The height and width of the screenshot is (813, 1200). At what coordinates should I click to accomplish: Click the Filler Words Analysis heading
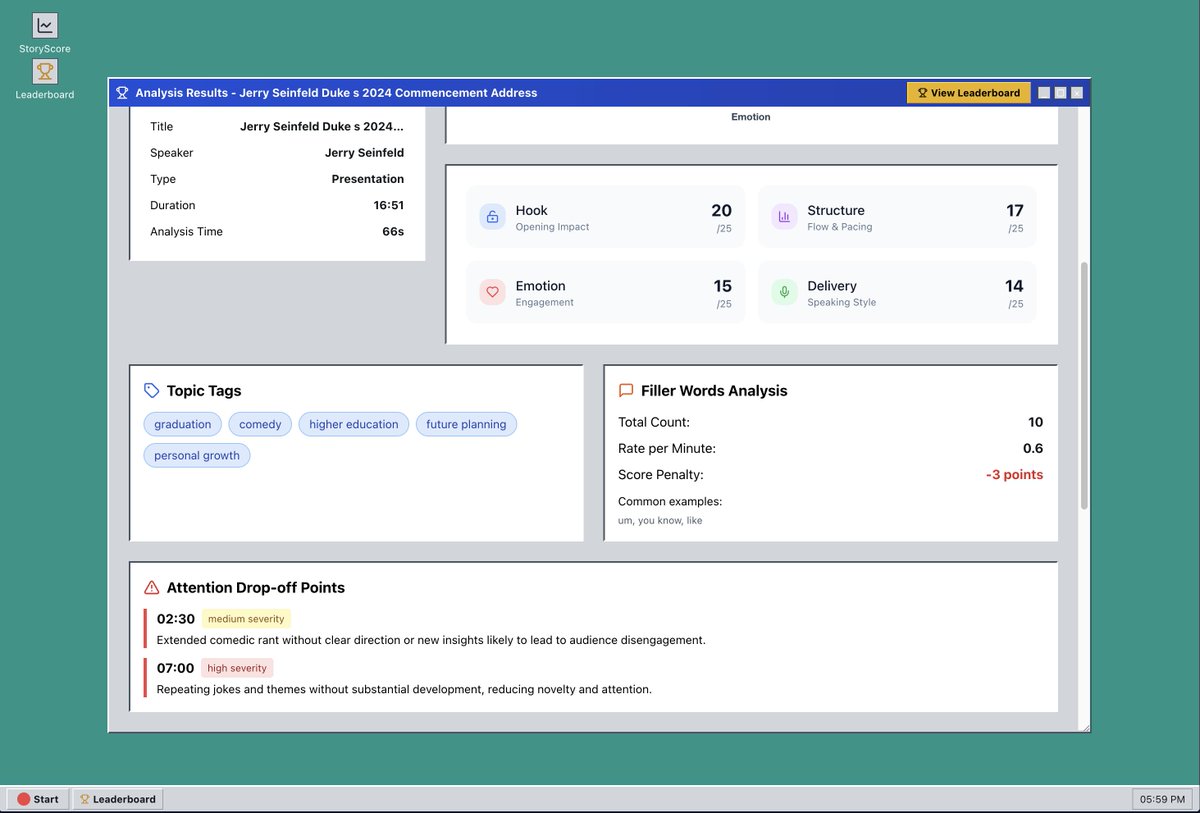pyautogui.click(x=714, y=391)
